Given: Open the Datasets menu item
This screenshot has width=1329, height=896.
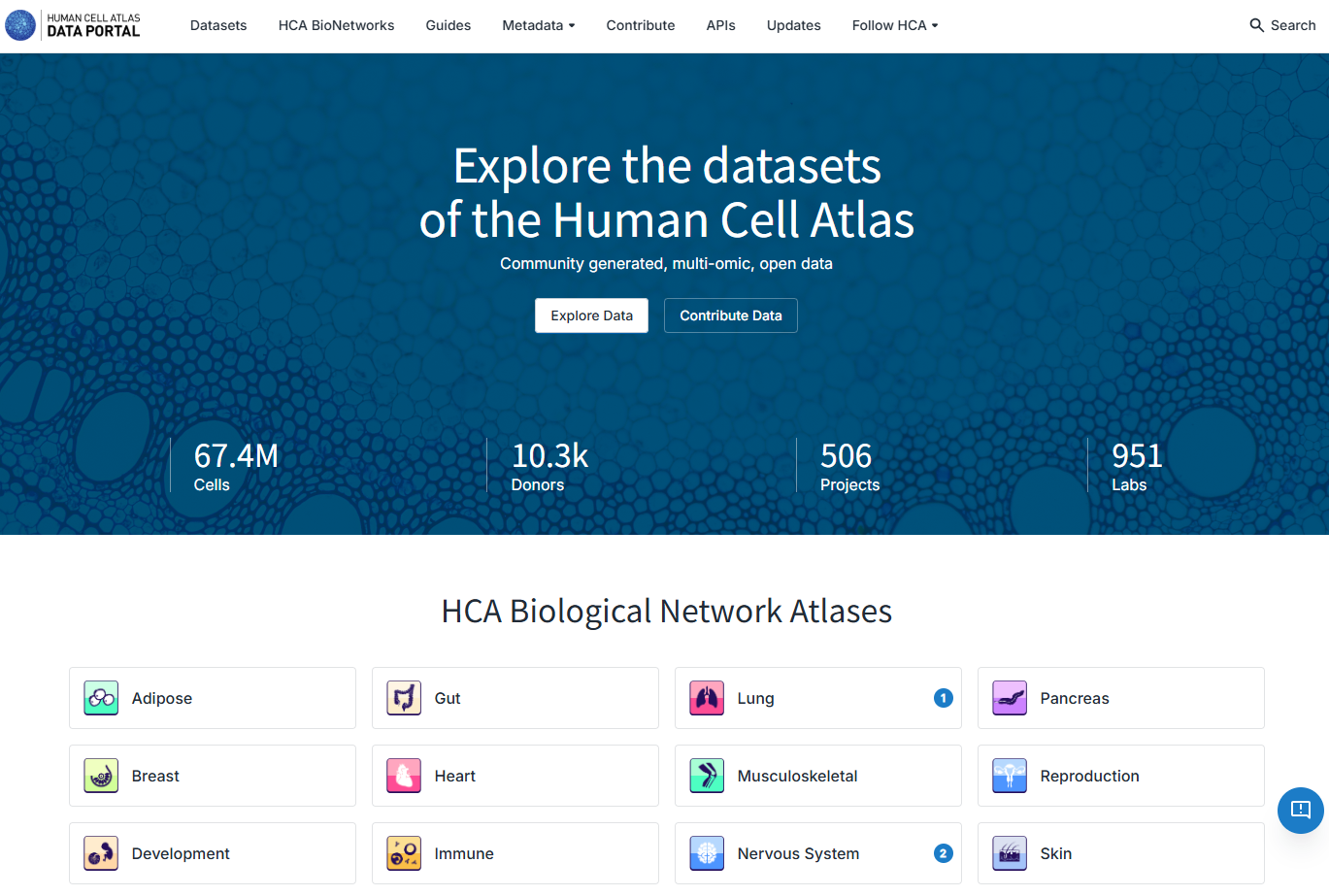Looking at the screenshot, I should coord(218,25).
